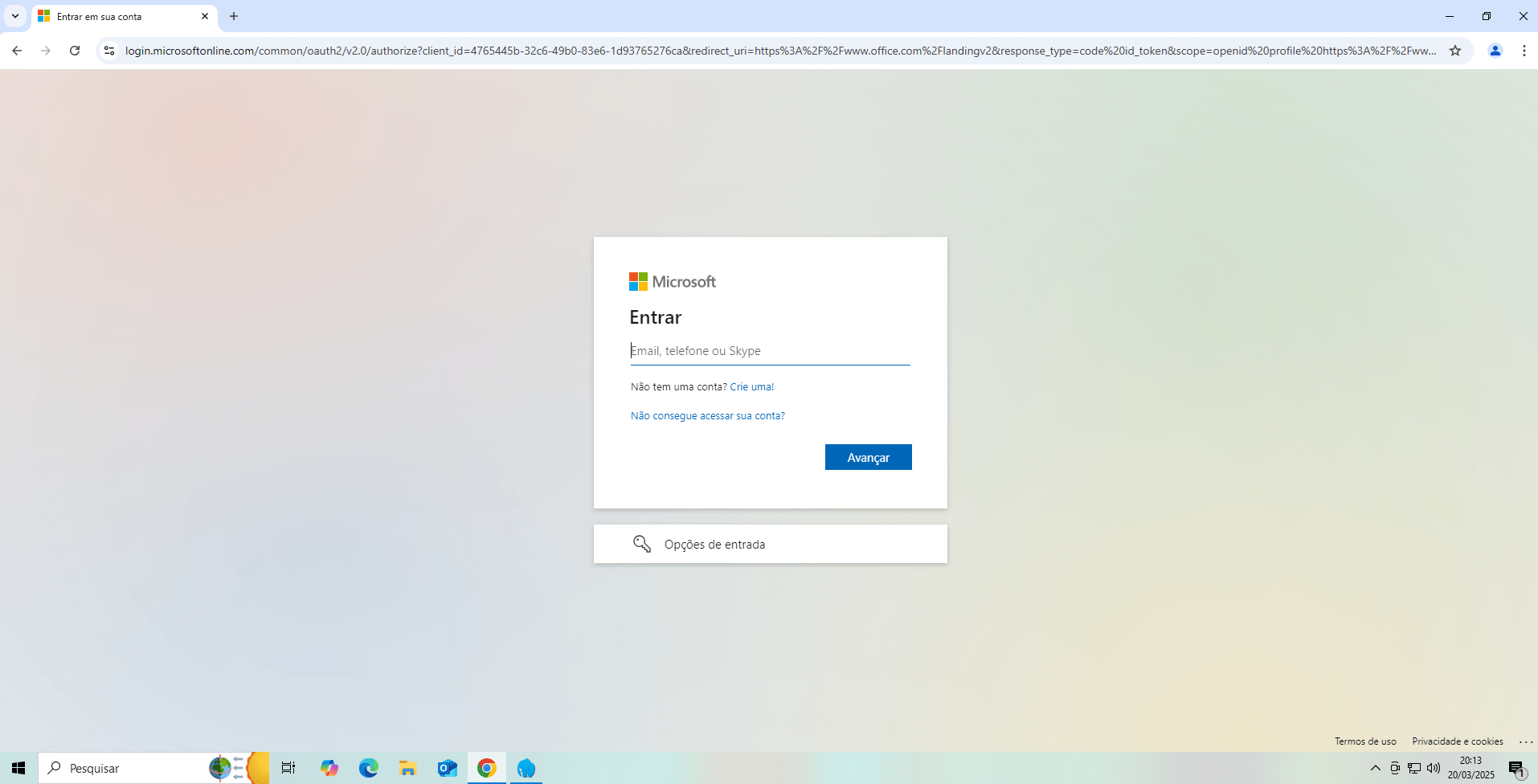Open Chrome's three-dot menu

(1524, 50)
